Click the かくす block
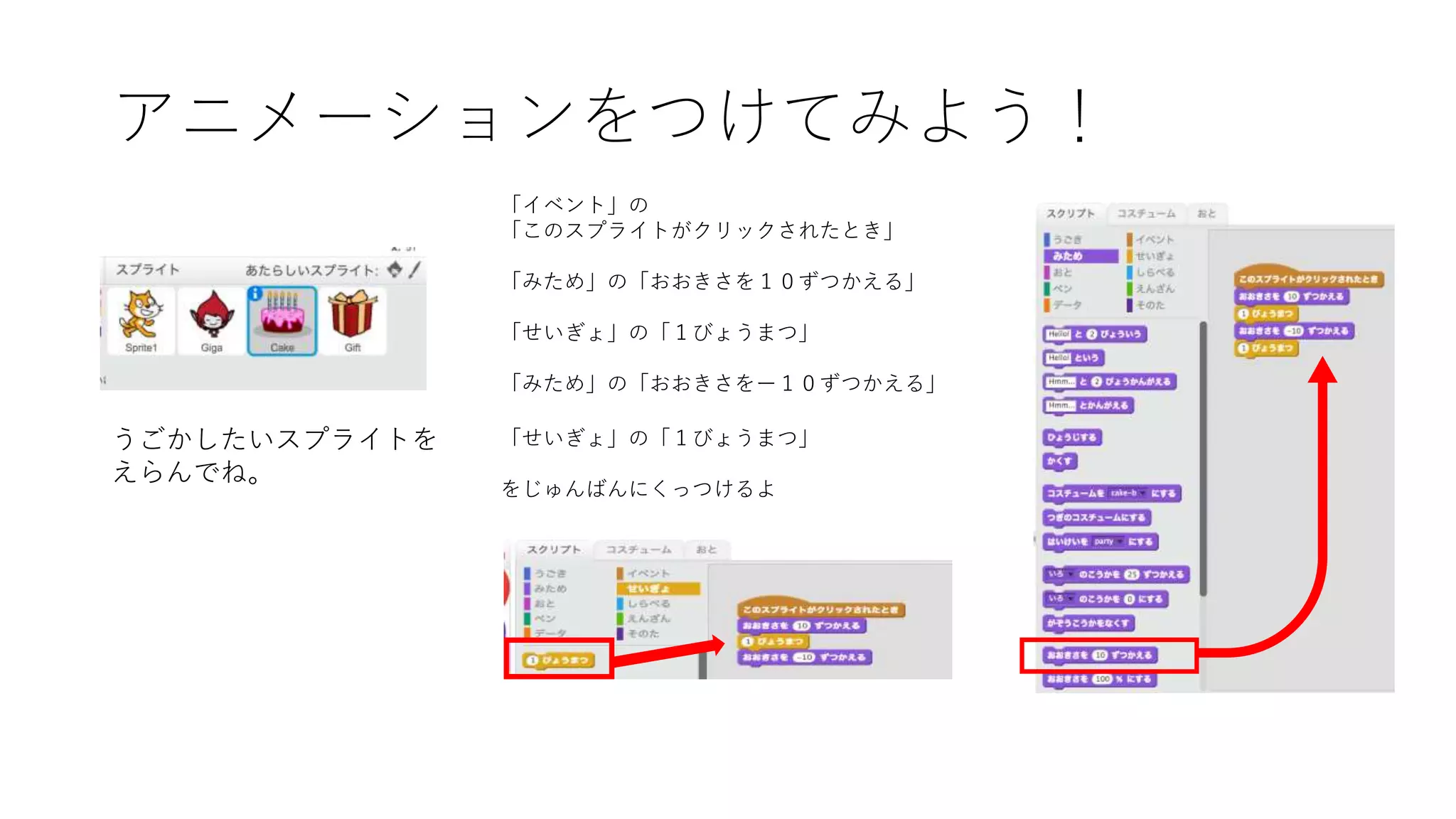1456x819 pixels. 1059,461
